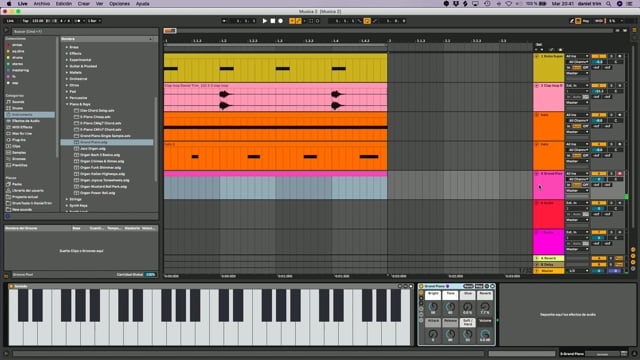The image size is (640, 360).
Task: Open the MIDI Effects category
Action: 22,127
